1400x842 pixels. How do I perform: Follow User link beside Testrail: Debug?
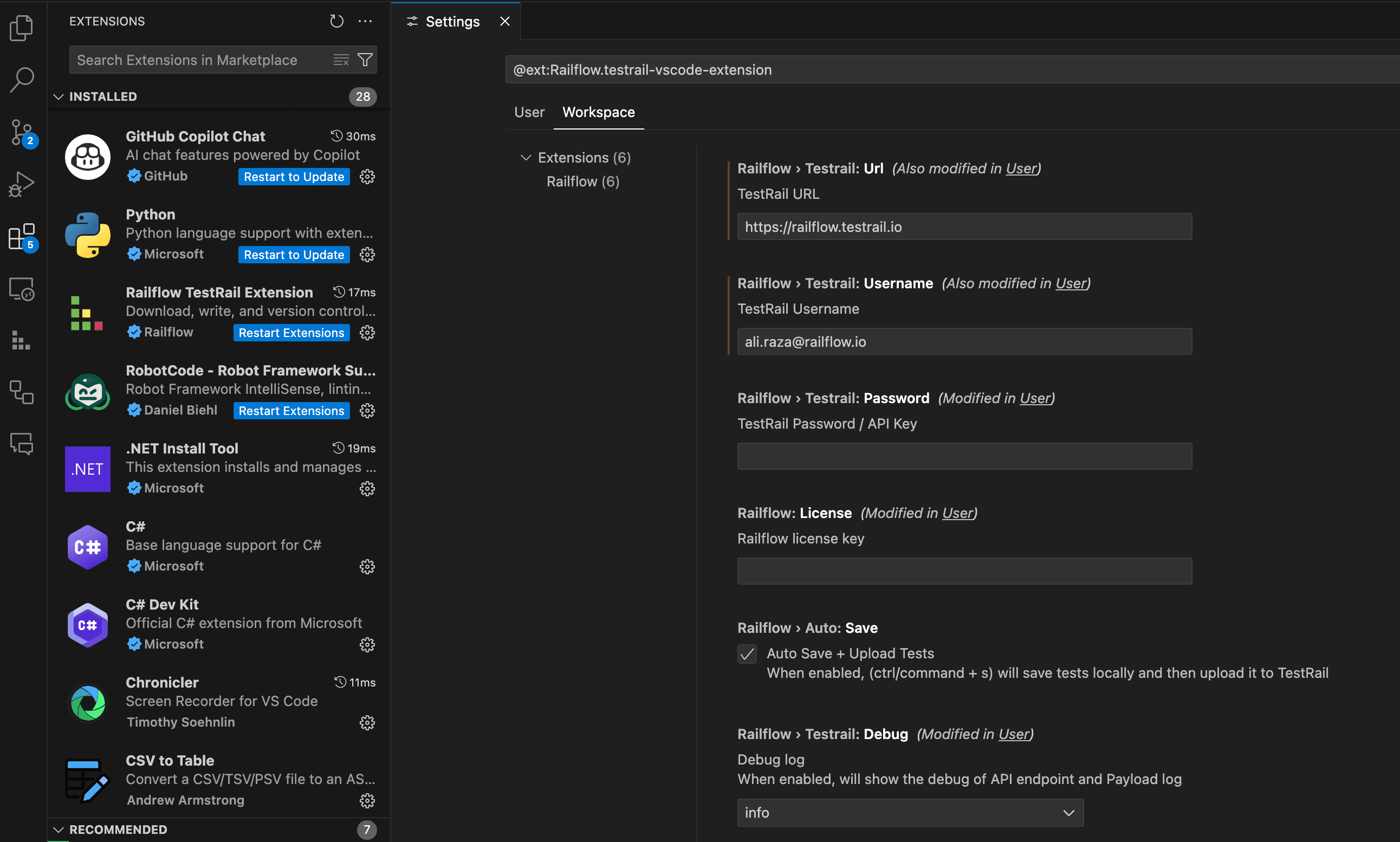(x=1014, y=734)
